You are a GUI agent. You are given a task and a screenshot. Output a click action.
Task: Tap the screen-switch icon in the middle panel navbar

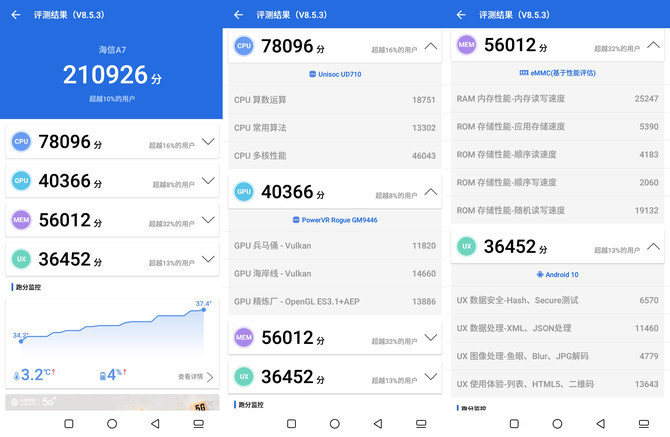[421, 424]
